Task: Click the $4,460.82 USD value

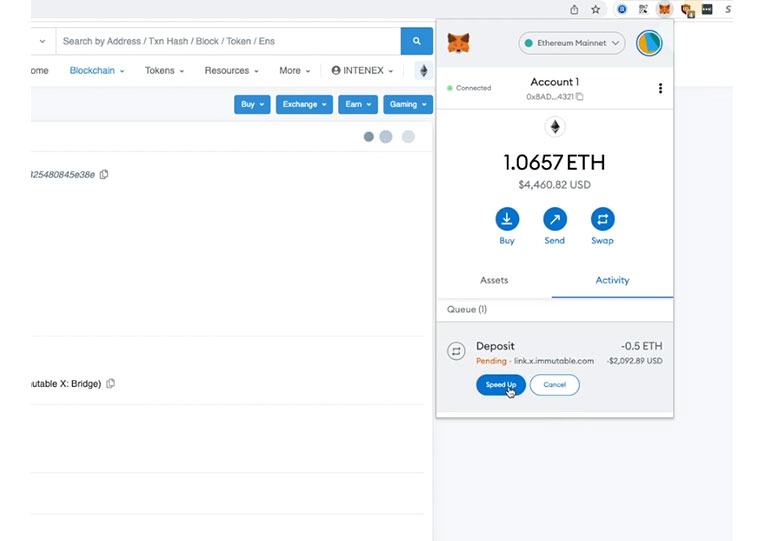Action: click(x=554, y=185)
